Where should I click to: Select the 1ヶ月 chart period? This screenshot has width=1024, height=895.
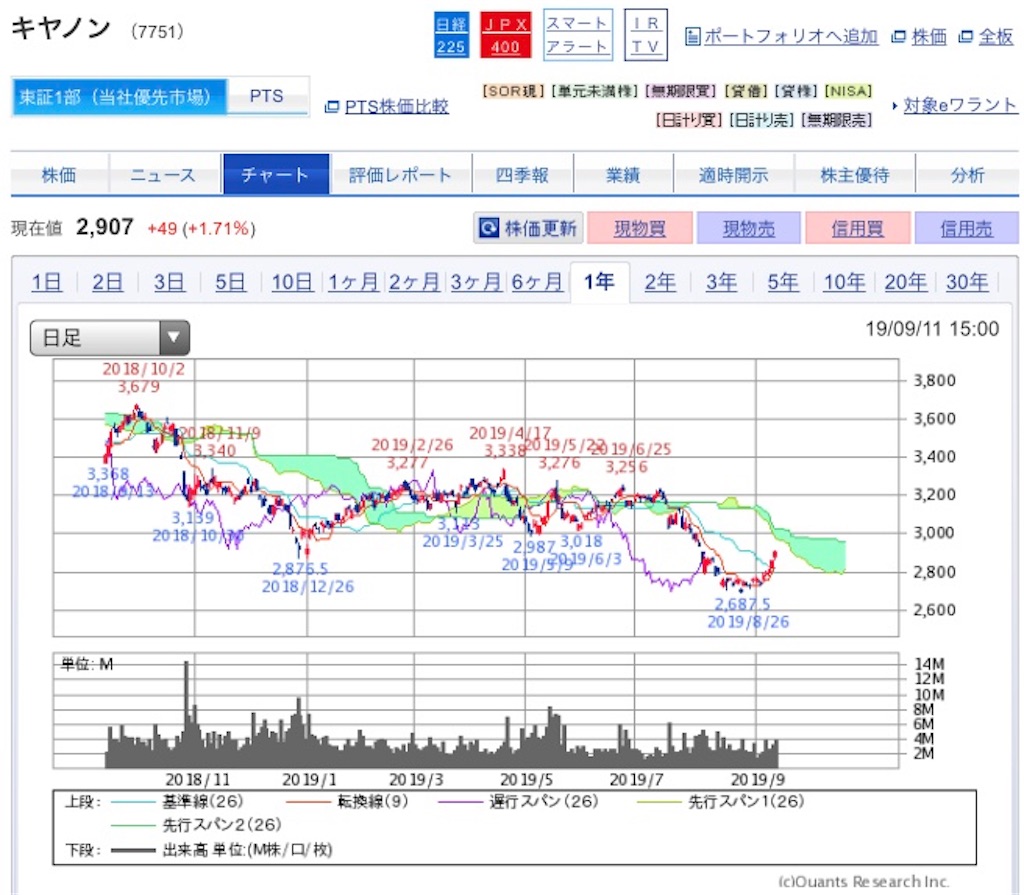(353, 282)
